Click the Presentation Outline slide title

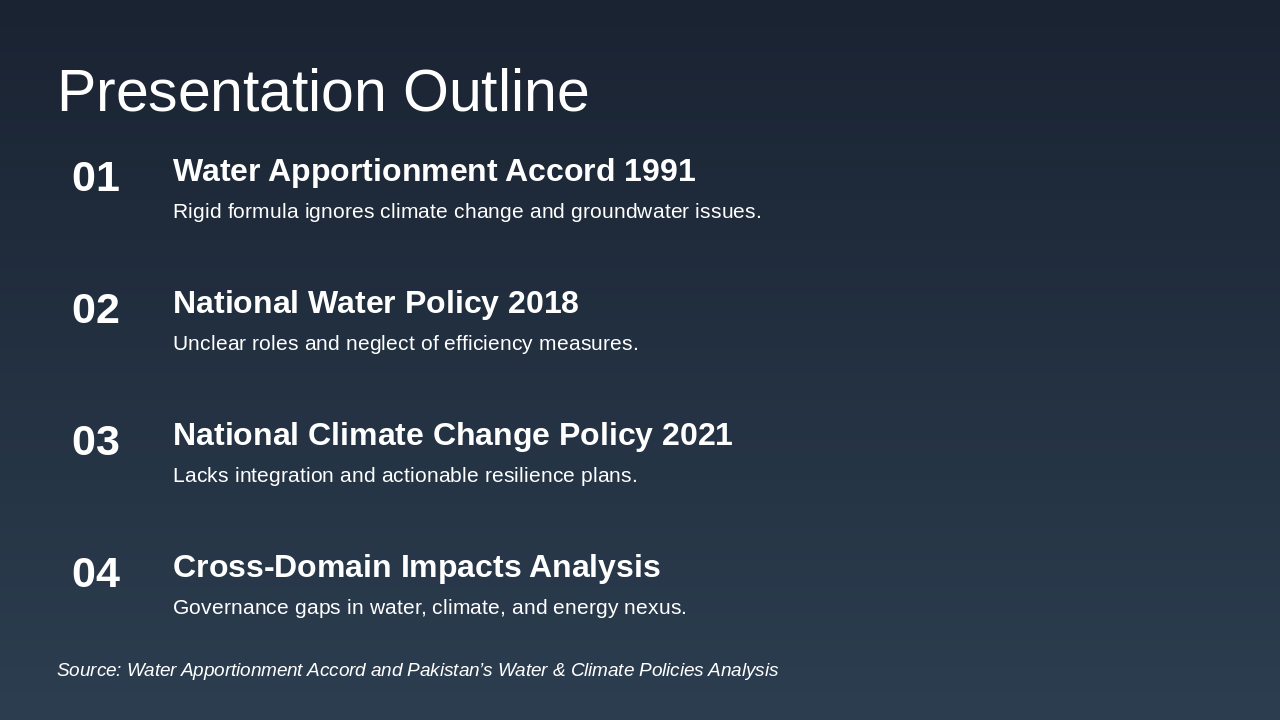click(322, 91)
